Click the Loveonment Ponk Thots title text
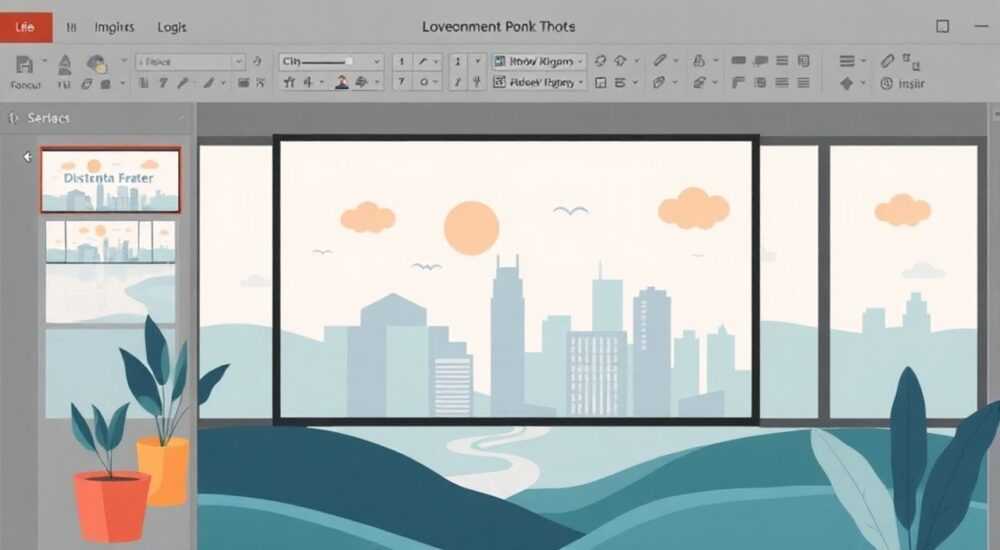The image size is (1000, 550). click(x=499, y=27)
